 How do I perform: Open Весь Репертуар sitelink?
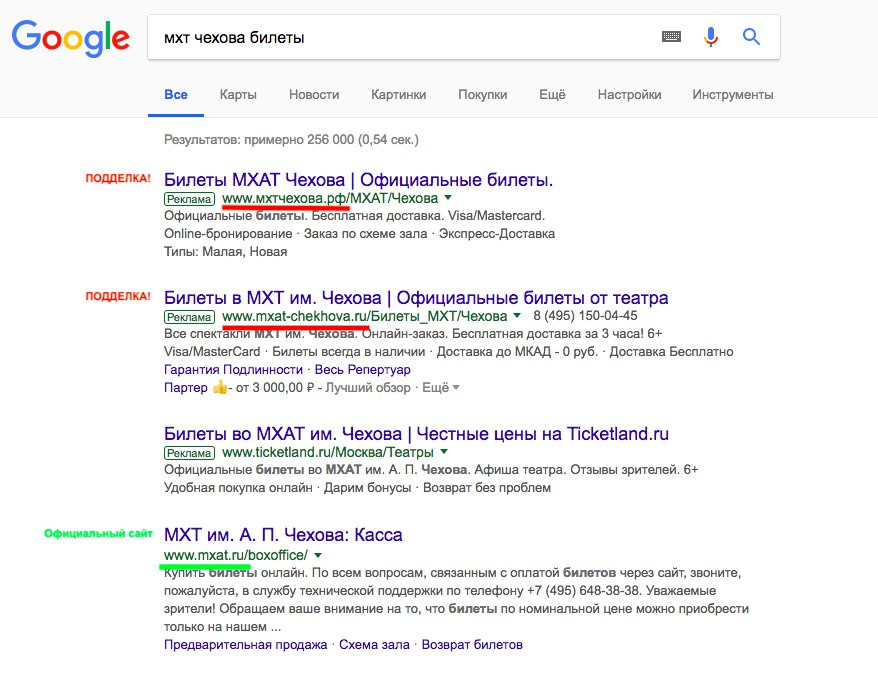[362, 369]
